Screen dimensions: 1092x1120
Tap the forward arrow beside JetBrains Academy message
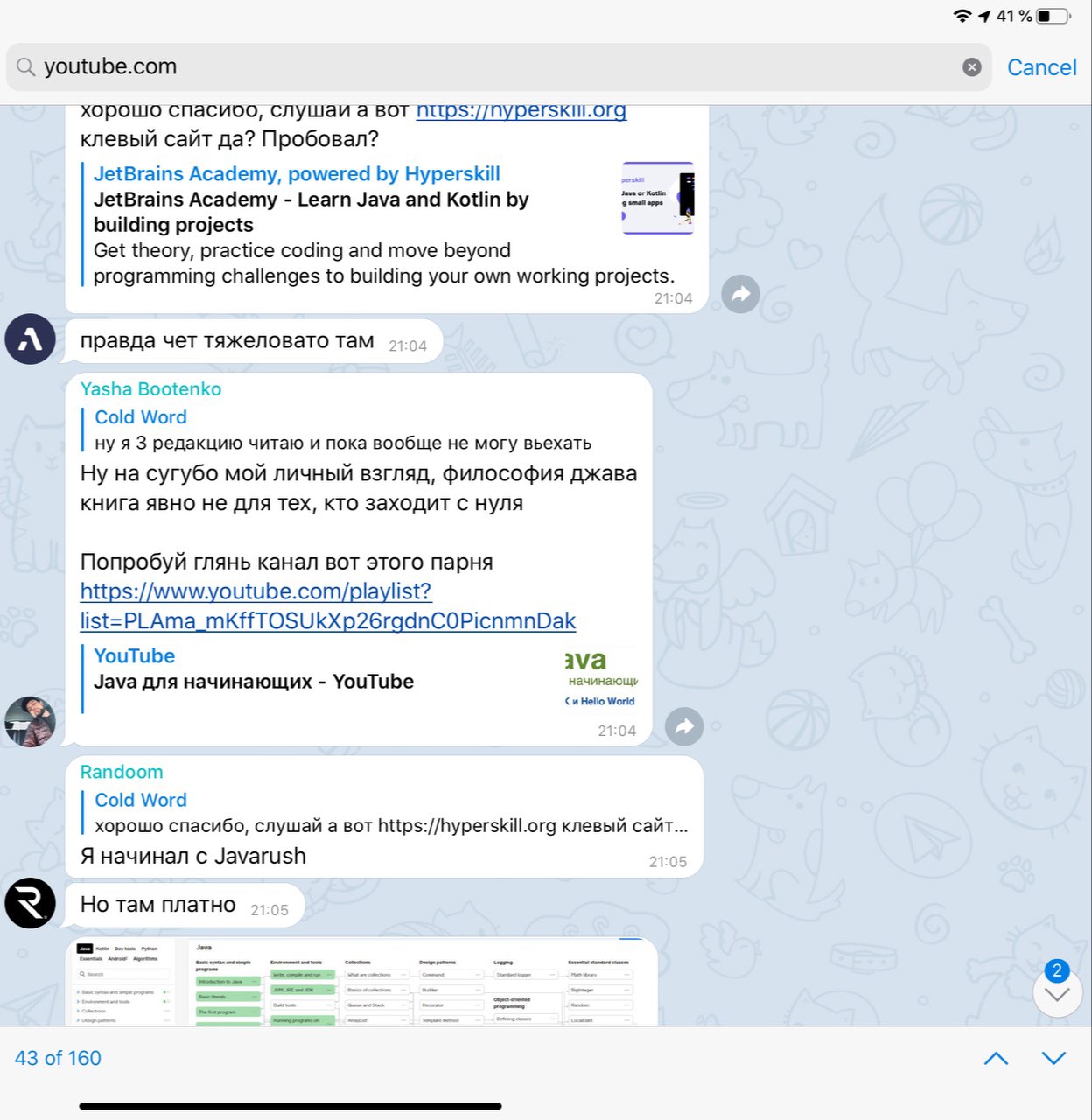(x=740, y=294)
